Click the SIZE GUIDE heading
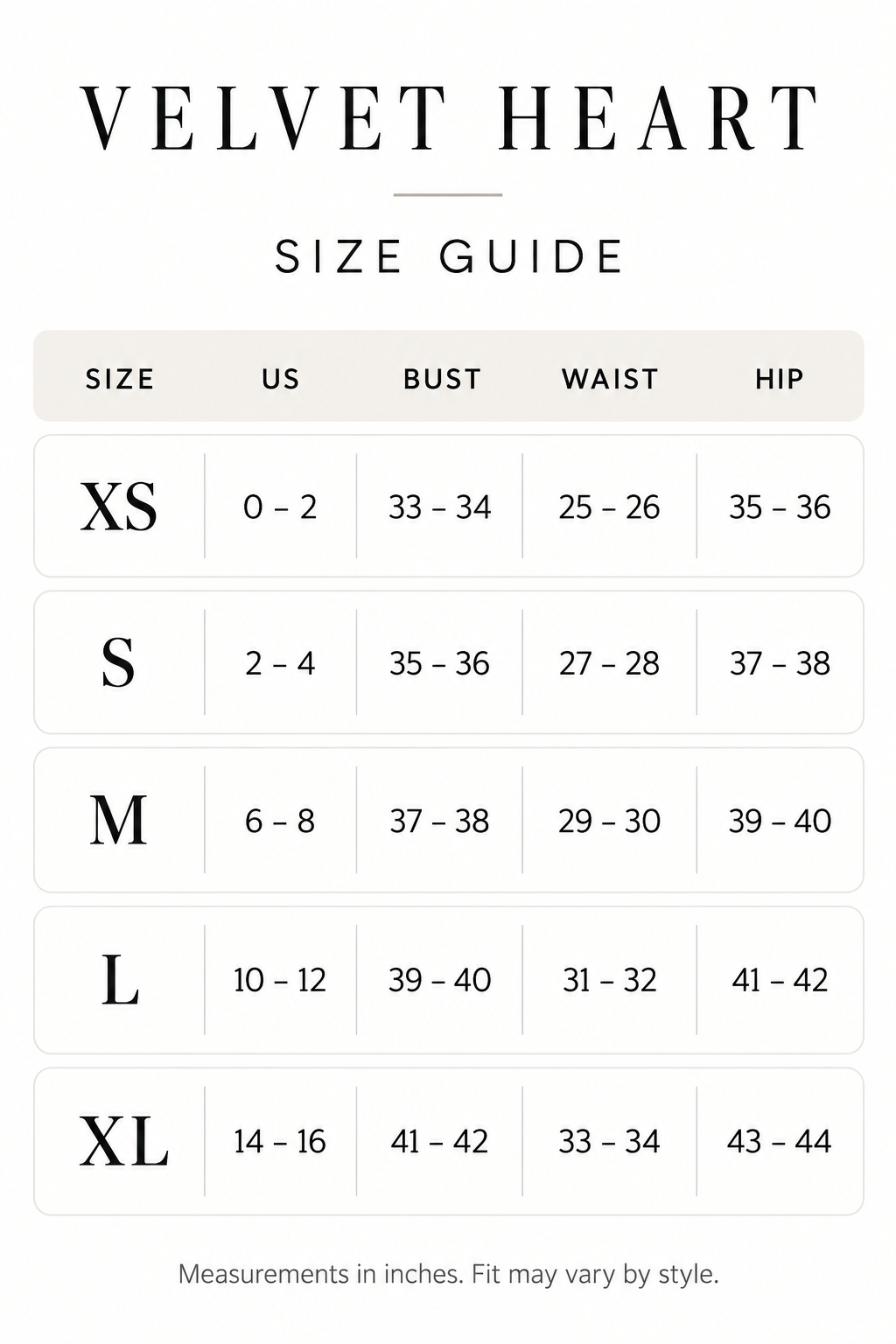Image resolution: width=896 pixels, height=1344 pixels. [x=449, y=256]
